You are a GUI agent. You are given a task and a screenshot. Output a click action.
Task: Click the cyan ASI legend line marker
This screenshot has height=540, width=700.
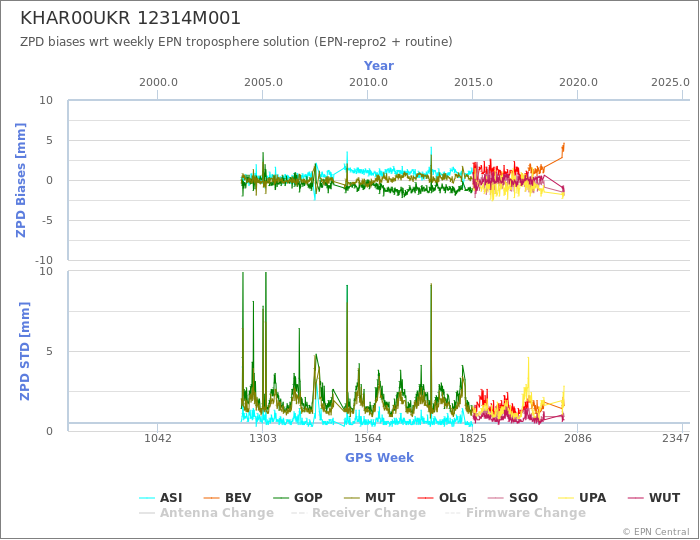tap(147, 498)
